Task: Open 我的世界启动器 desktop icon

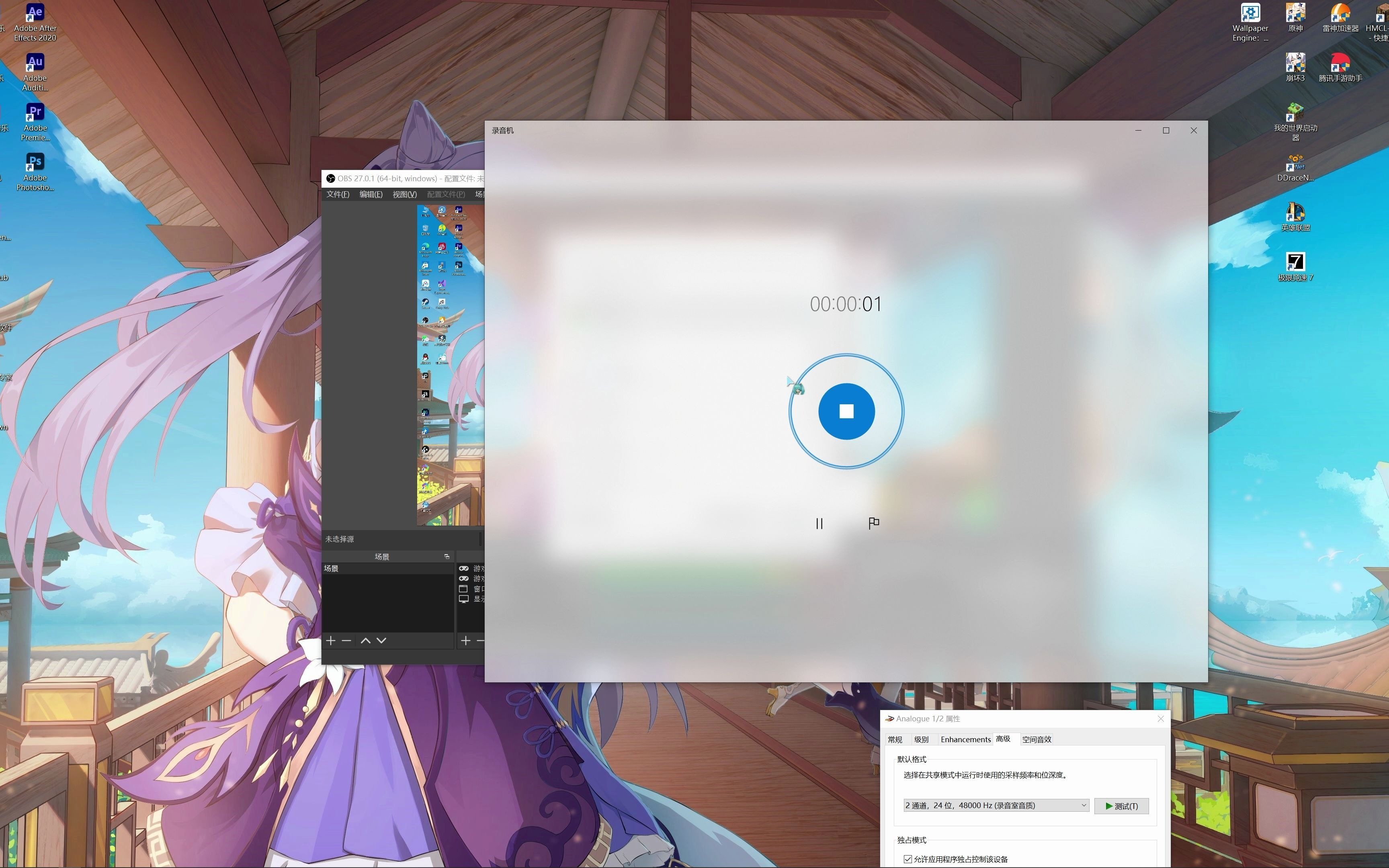Action: (1295, 122)
